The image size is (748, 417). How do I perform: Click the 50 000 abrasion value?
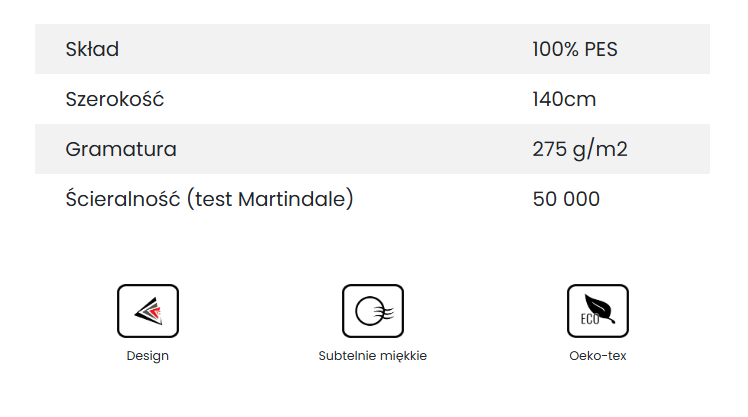click(566, 199)
